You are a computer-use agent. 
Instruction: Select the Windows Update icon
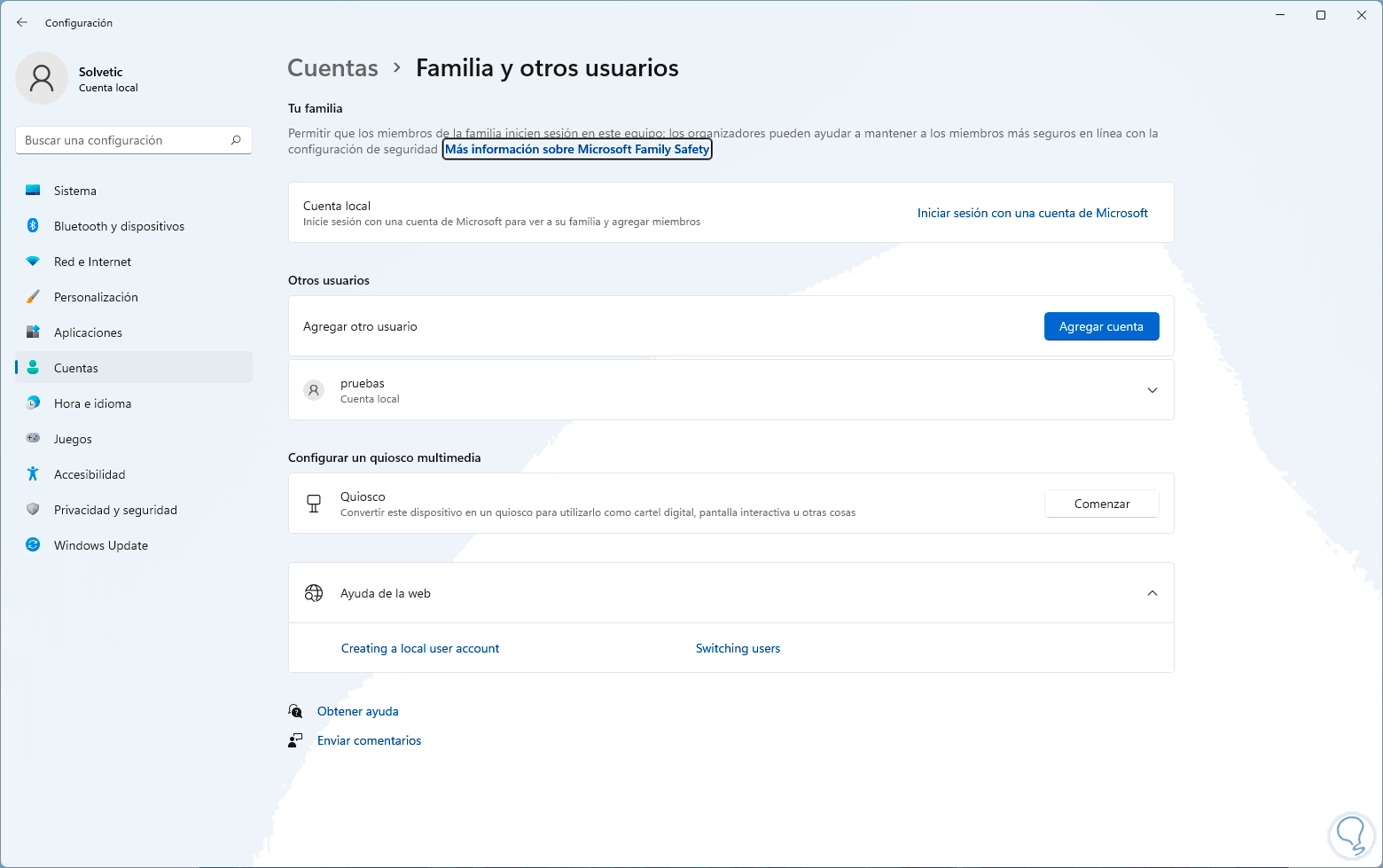coord(33,545)
